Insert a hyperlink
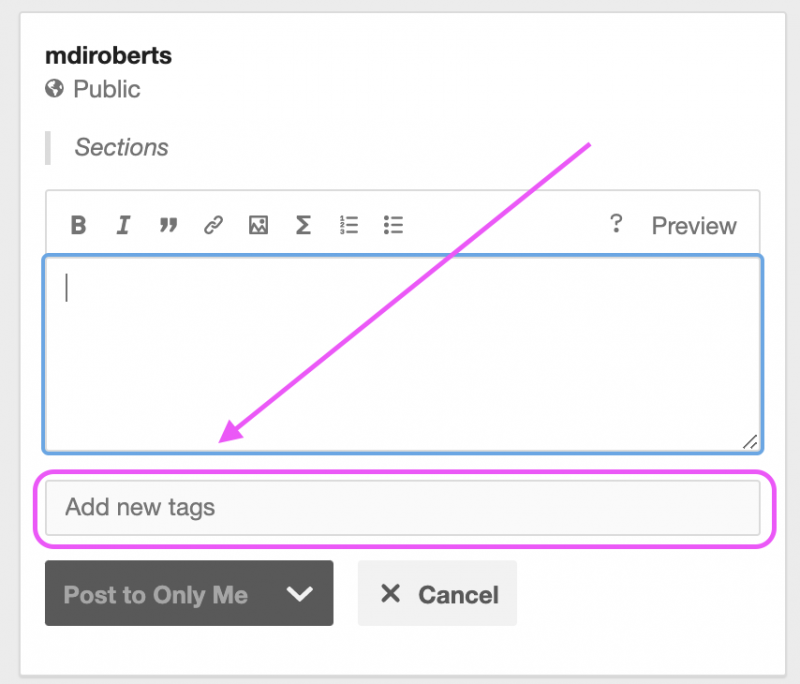This screenshot has height=684, width=800. (213, 225)
